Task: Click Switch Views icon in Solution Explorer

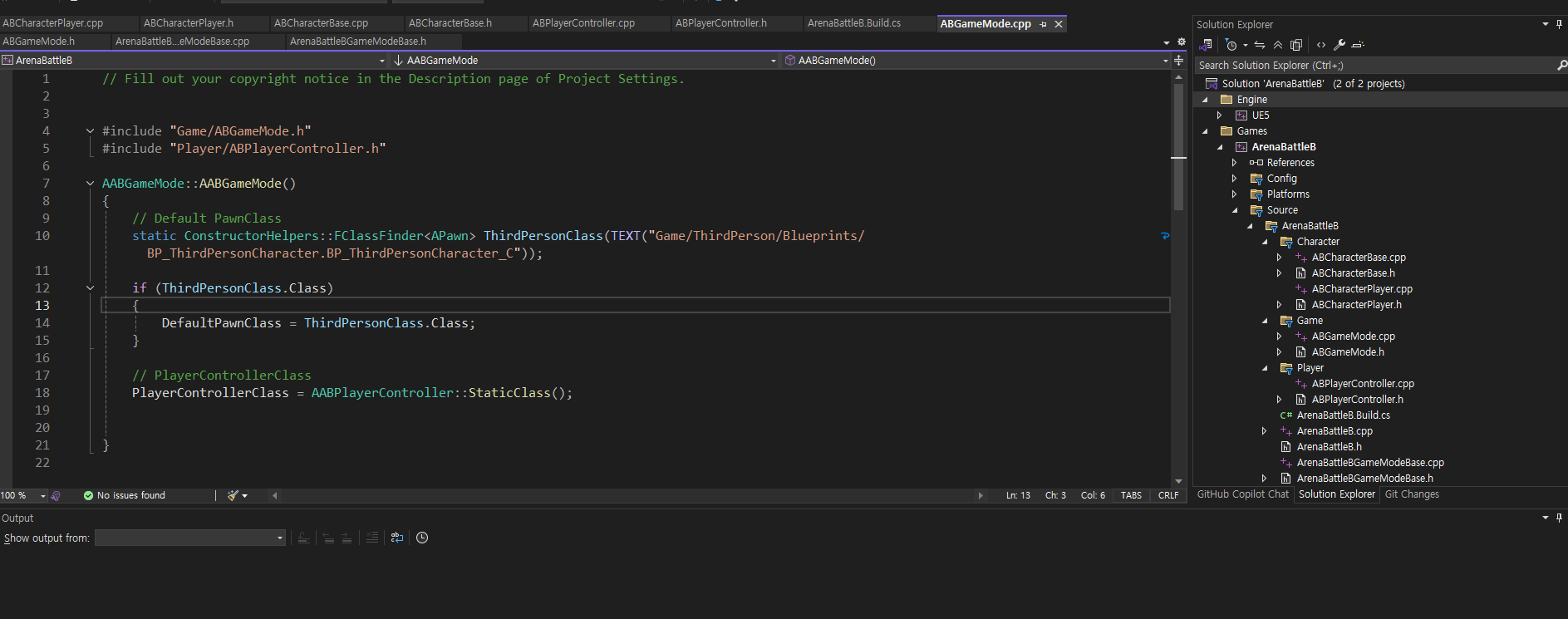Action: (1206, 45)
